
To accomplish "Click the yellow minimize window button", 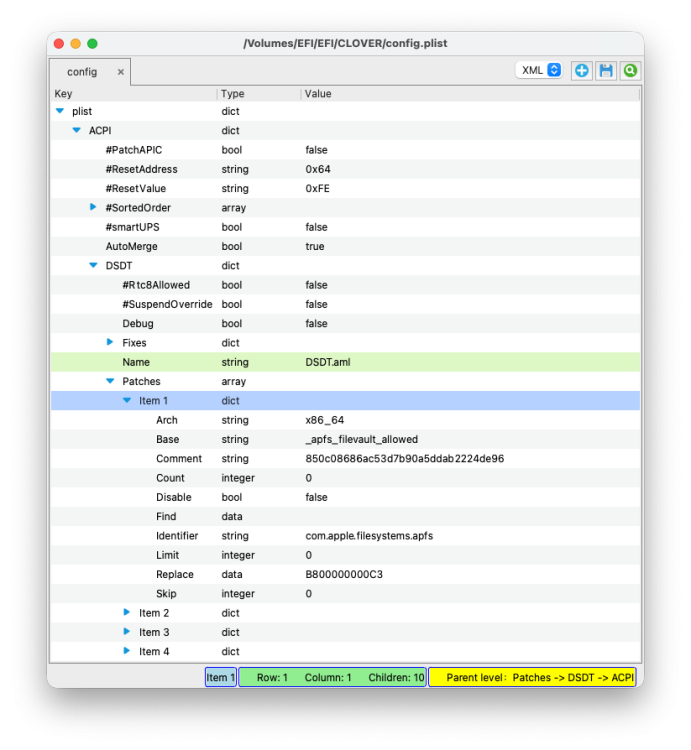I will click(x=76, y=44).
